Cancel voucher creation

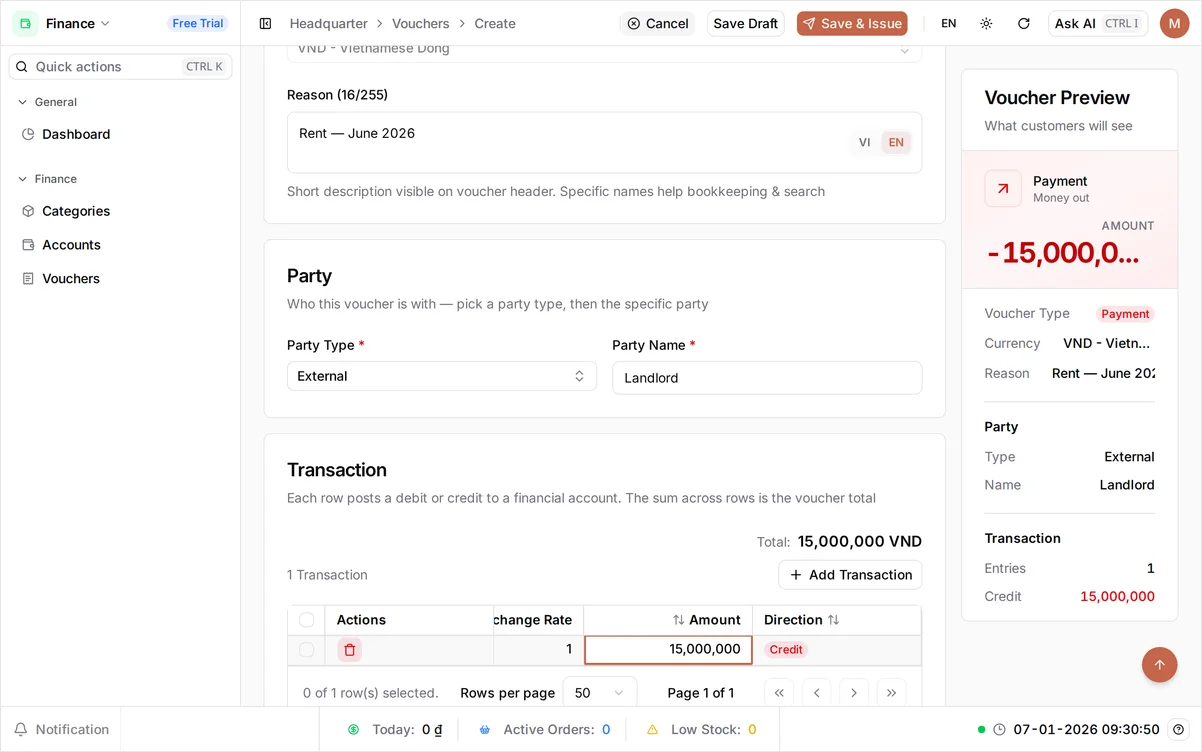[657, 23]
